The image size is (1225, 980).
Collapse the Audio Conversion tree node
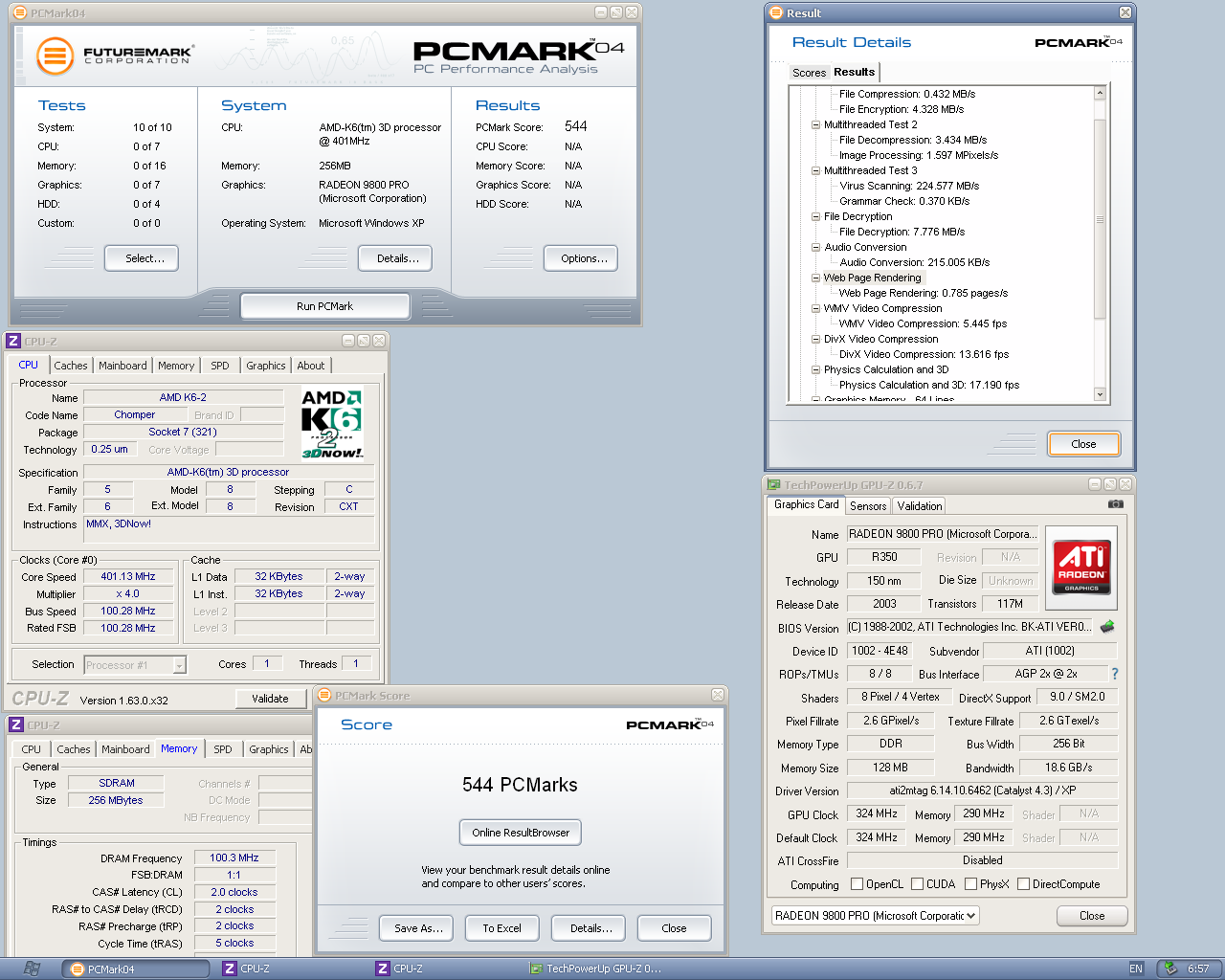click(x=815, y=247)
